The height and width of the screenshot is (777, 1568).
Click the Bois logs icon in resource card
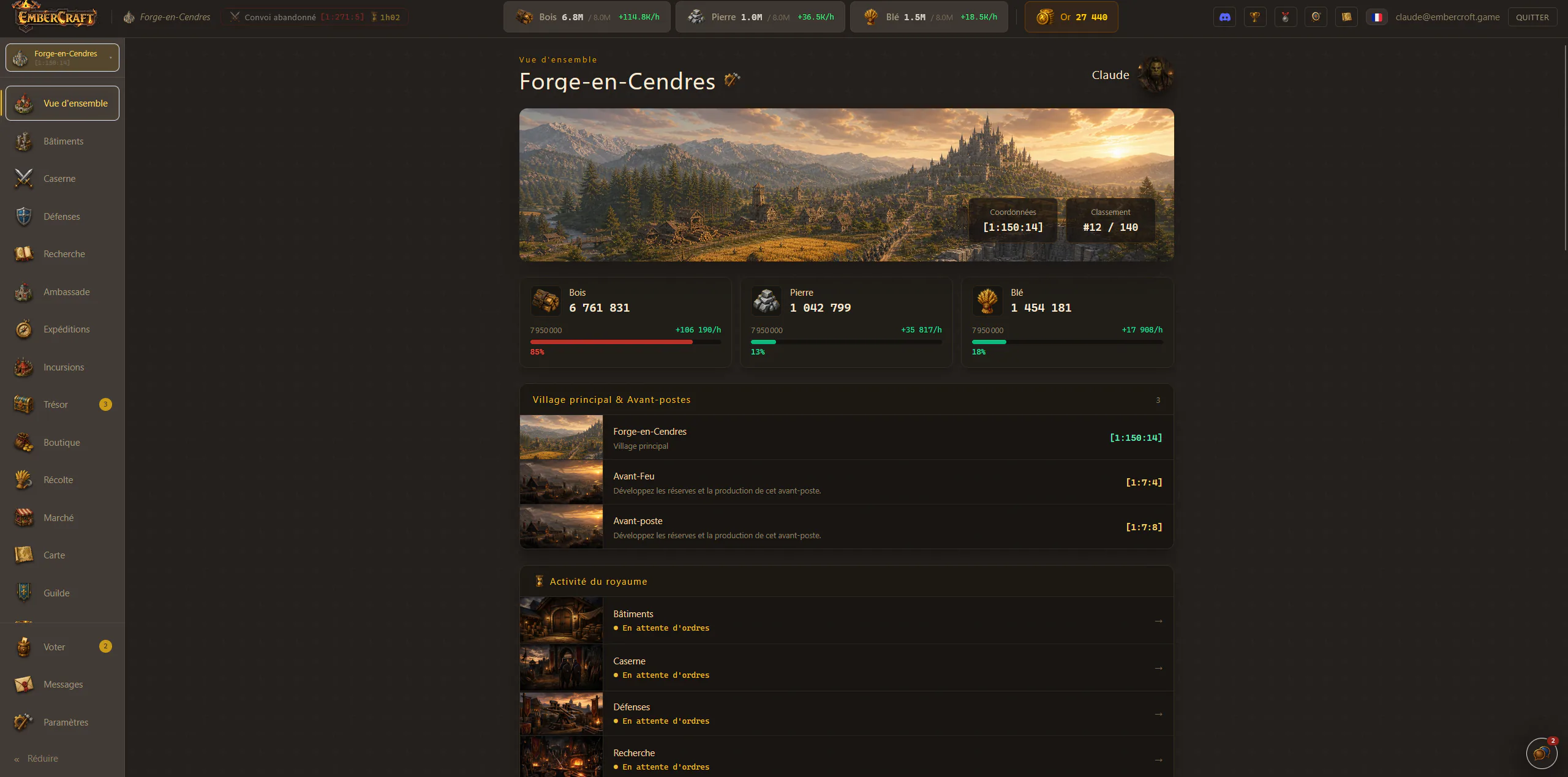coord(546,301)
